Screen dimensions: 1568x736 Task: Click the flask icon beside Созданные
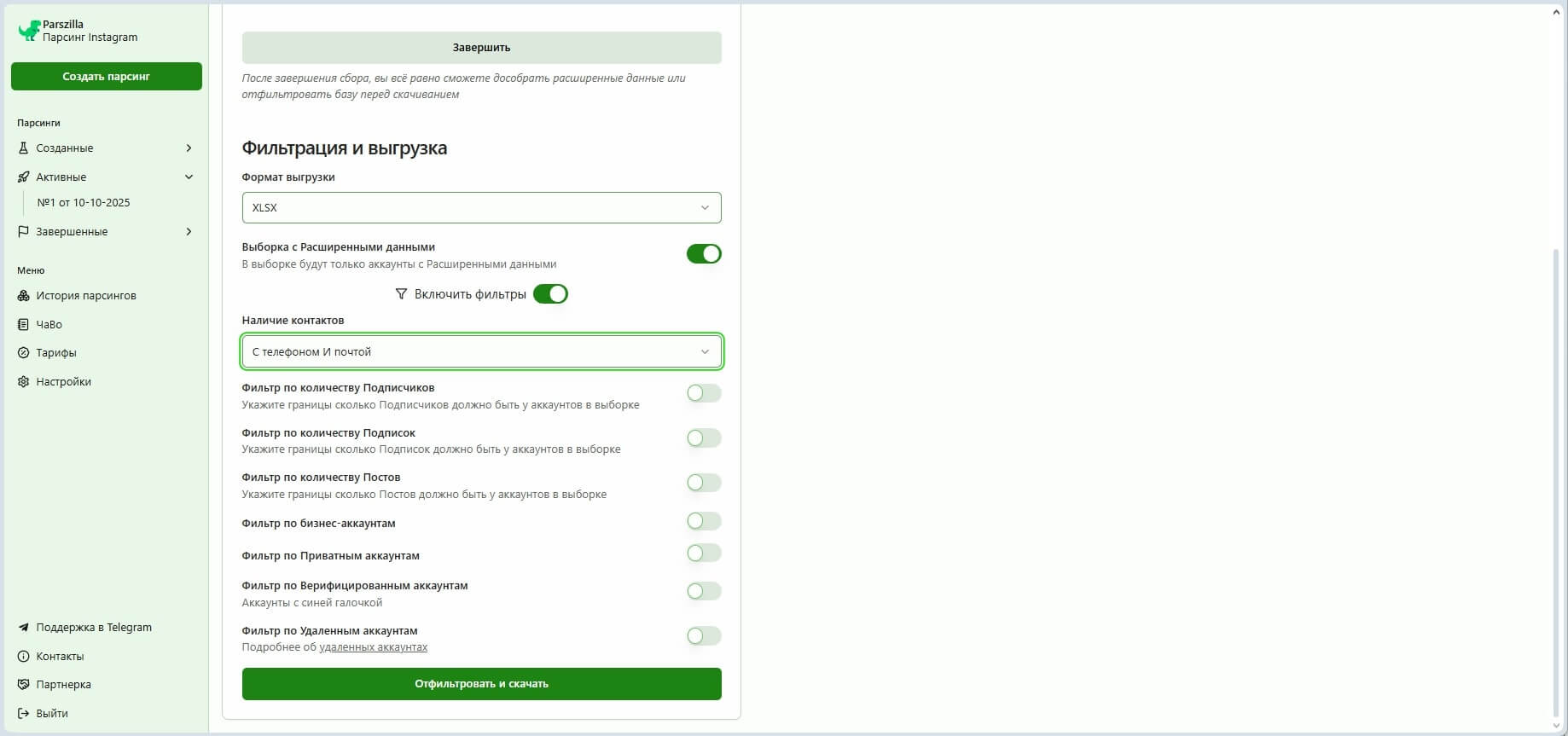[x=23, y=148]
